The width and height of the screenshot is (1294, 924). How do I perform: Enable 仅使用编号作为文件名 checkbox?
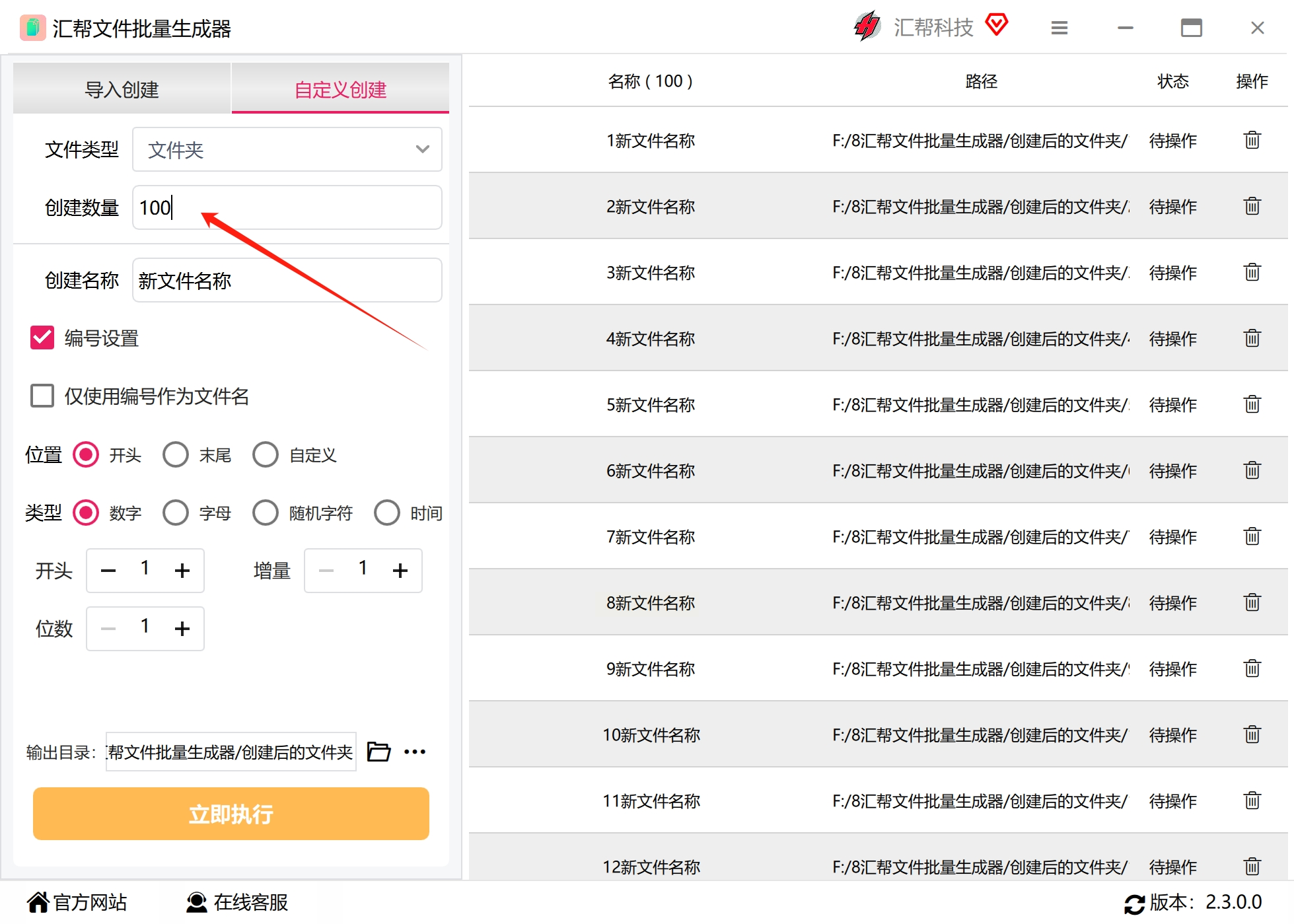tap(42, 396)
